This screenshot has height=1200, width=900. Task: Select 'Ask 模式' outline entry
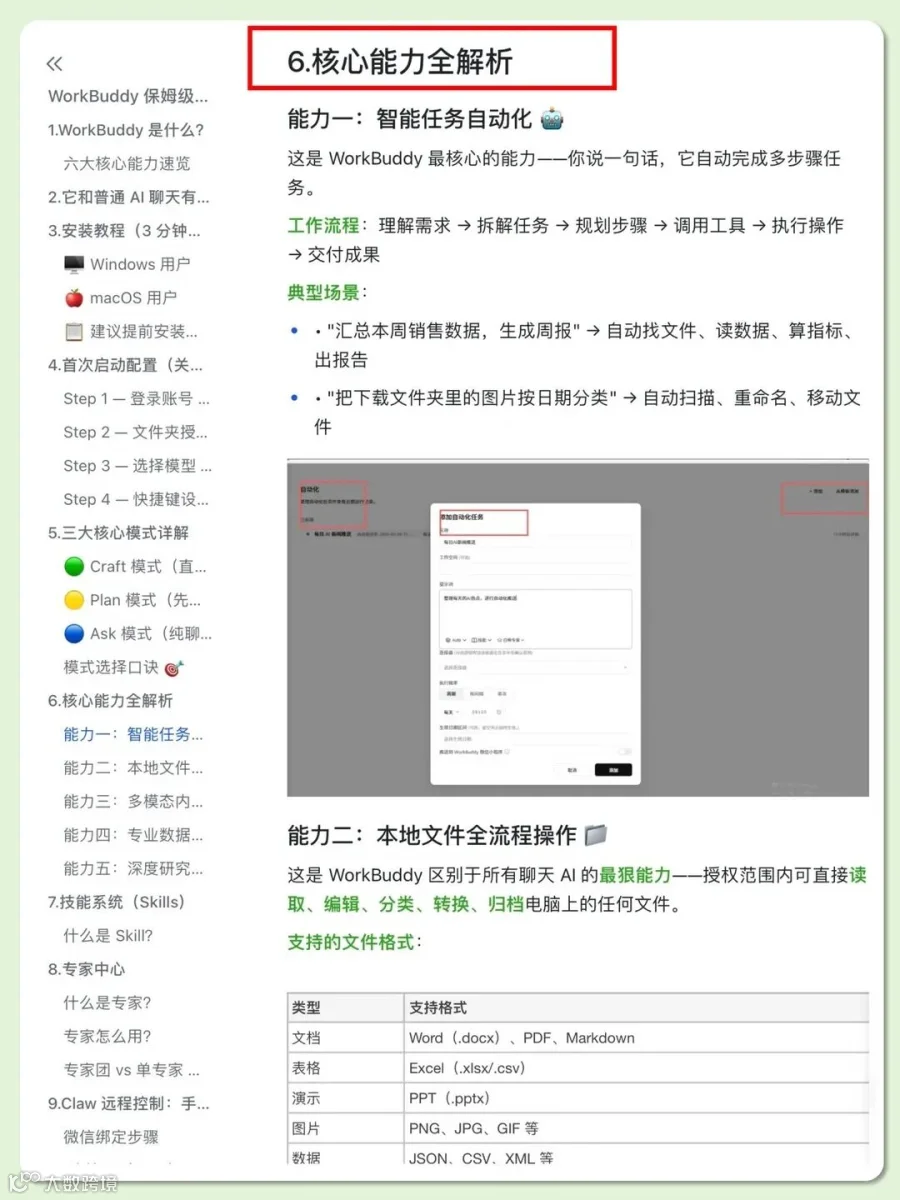pos(138,633)
